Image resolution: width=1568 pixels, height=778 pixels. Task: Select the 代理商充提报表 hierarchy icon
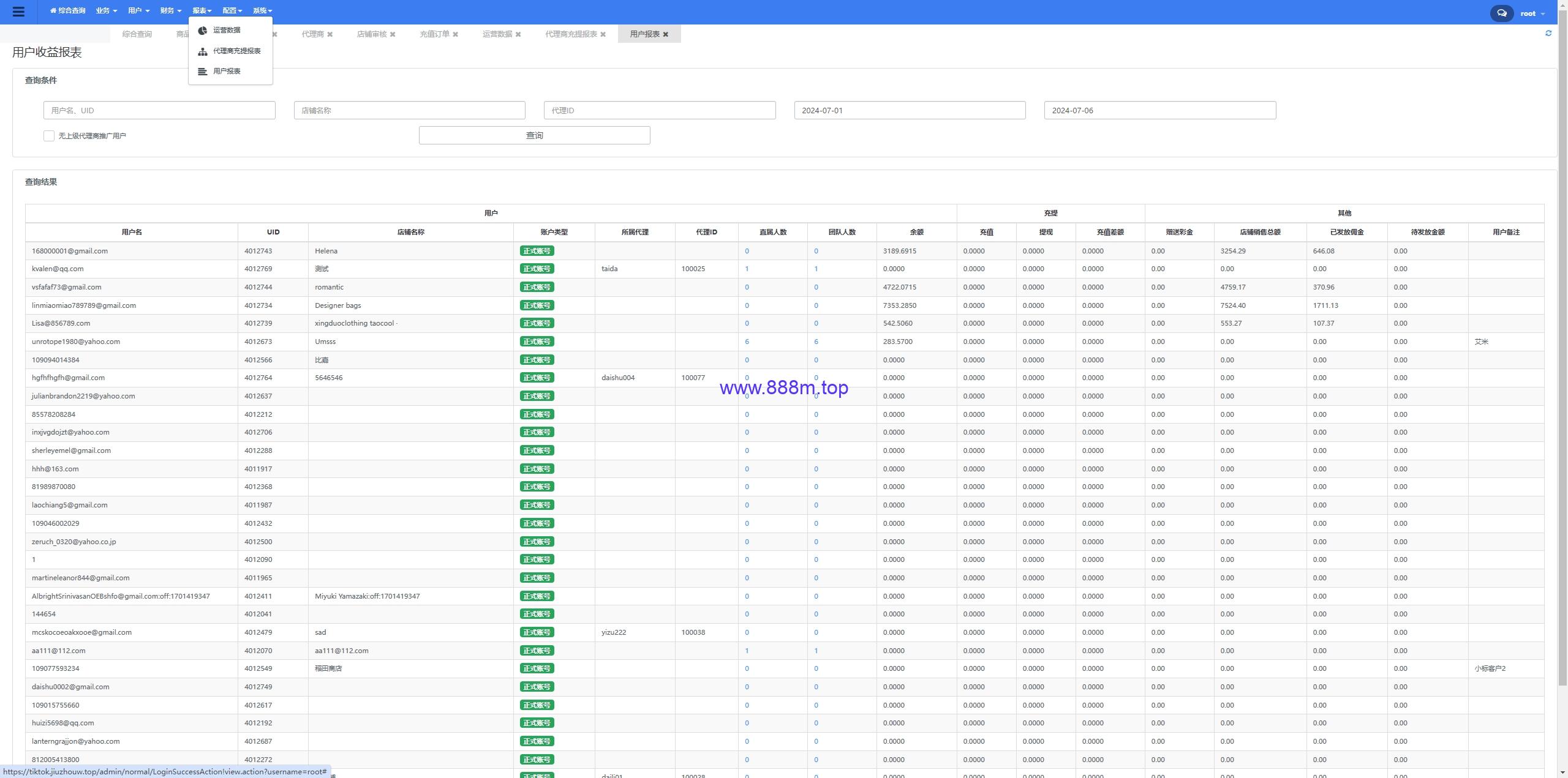pyautogui.click(x=203, y=51)
